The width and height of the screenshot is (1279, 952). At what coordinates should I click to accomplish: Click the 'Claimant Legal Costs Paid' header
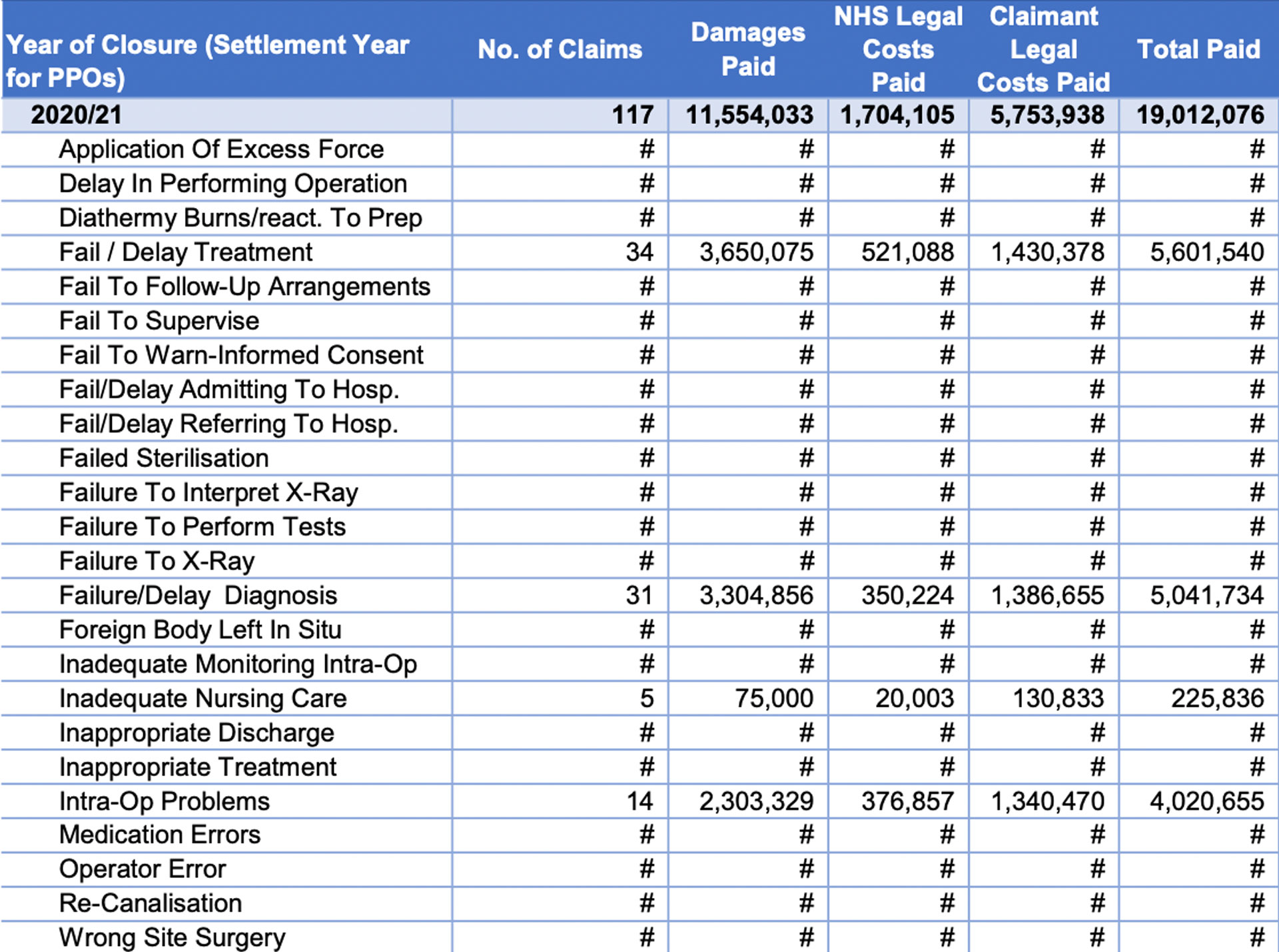[1043, 49]
